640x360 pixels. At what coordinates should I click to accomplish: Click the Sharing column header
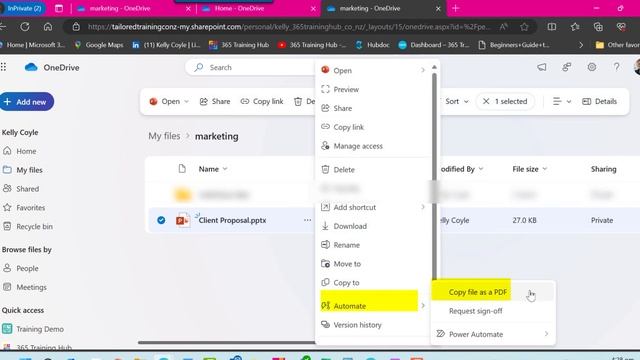coord(603,169)
